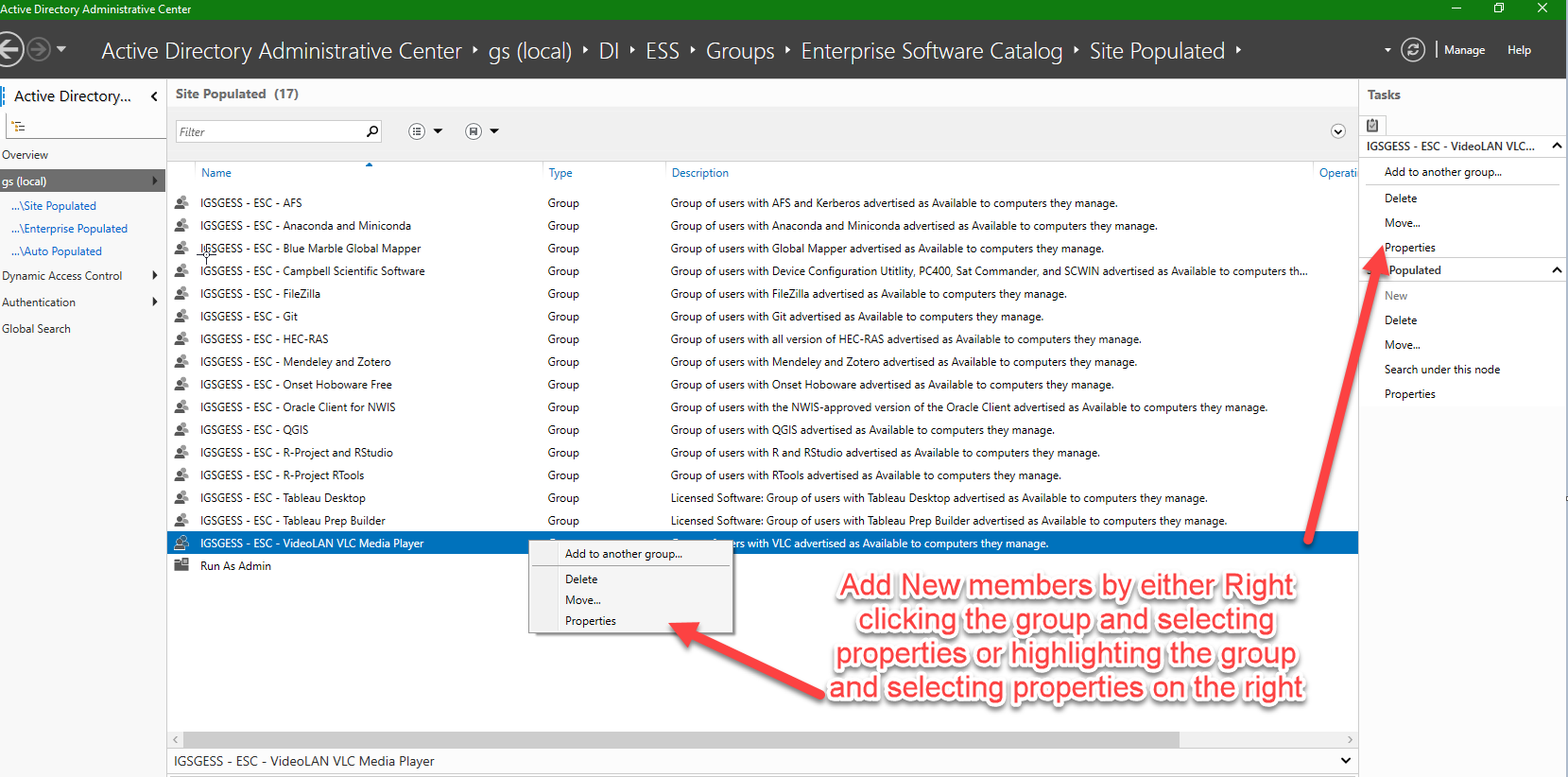Viewport: 1568px width, 777px height.
Task: Click the group icon for Campbell Scientific Software
Action: (x=181, y=270)
